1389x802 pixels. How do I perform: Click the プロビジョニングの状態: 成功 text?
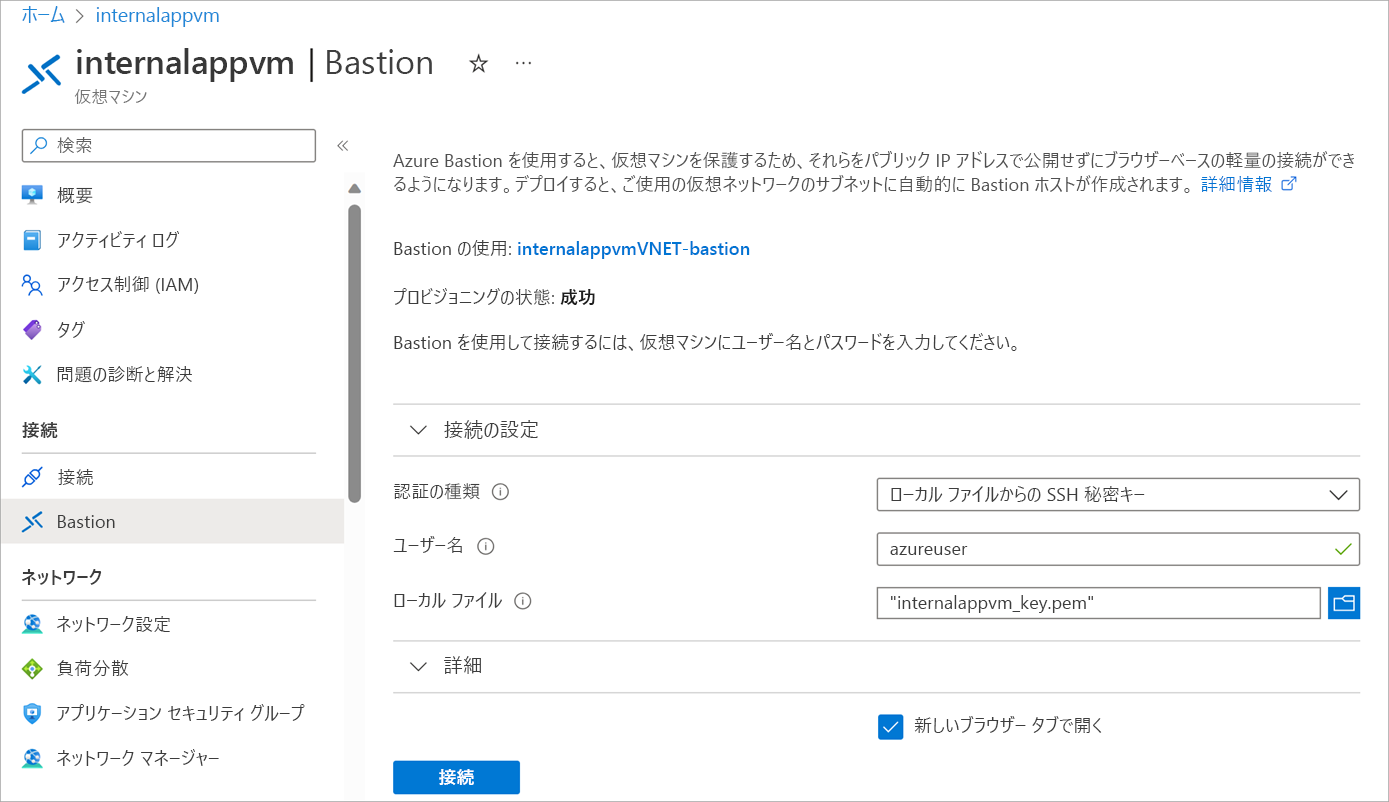pyautogui.click(x=495, y=298)
